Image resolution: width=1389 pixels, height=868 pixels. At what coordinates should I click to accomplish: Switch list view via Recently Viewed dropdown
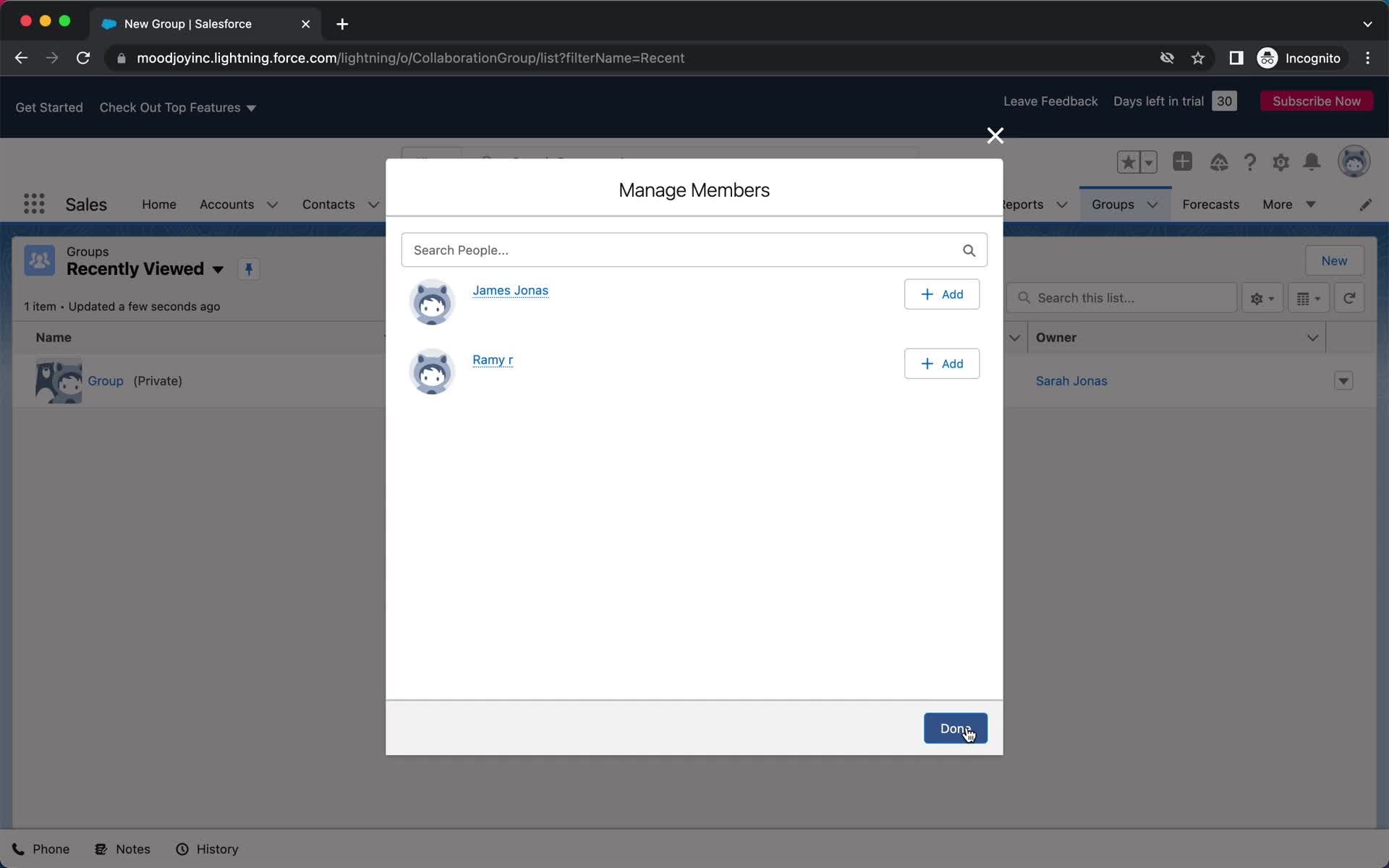coord(218,270)
